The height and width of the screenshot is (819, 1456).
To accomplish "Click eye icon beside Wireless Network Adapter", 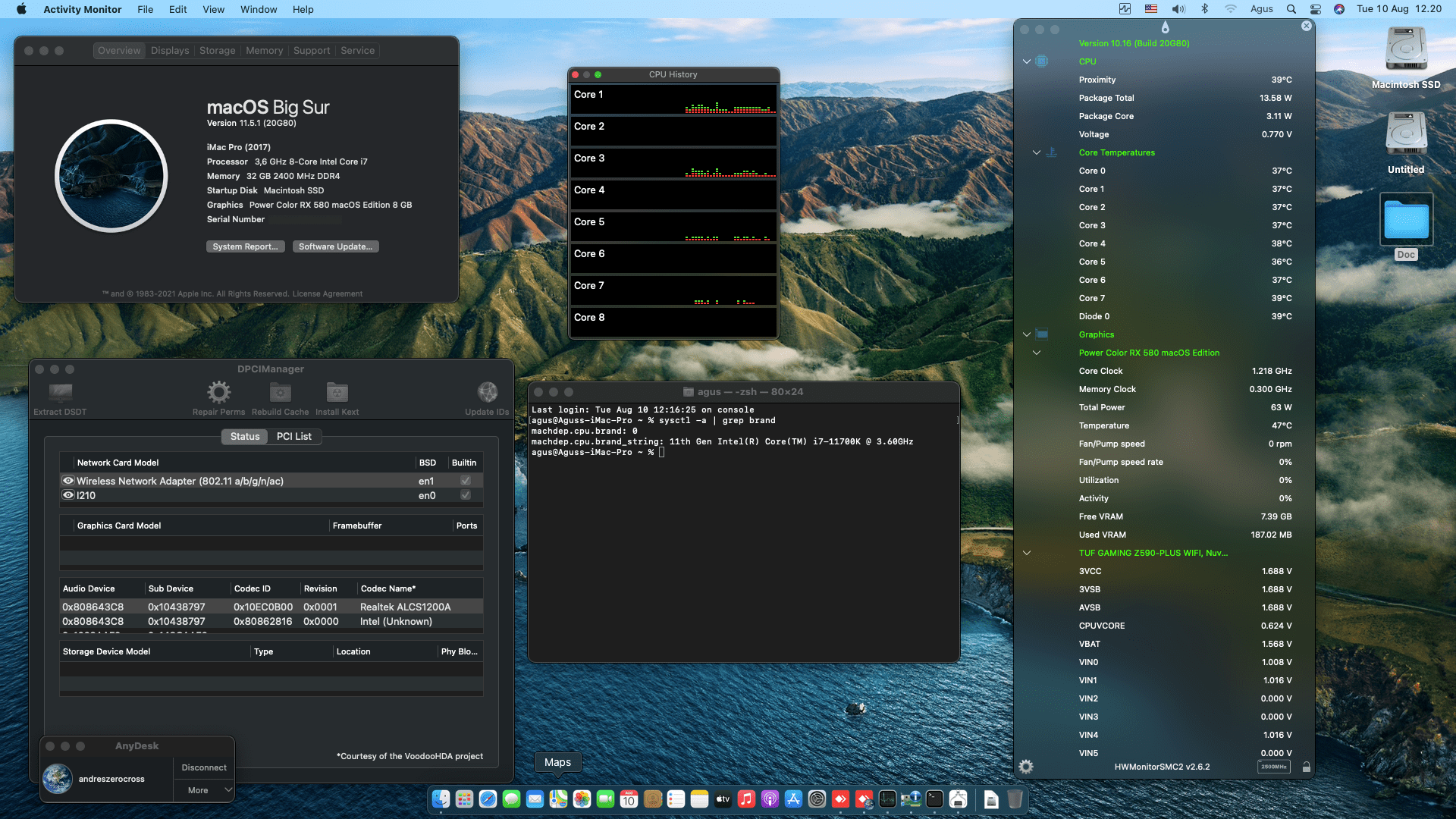I will click(x=68, y=481).
